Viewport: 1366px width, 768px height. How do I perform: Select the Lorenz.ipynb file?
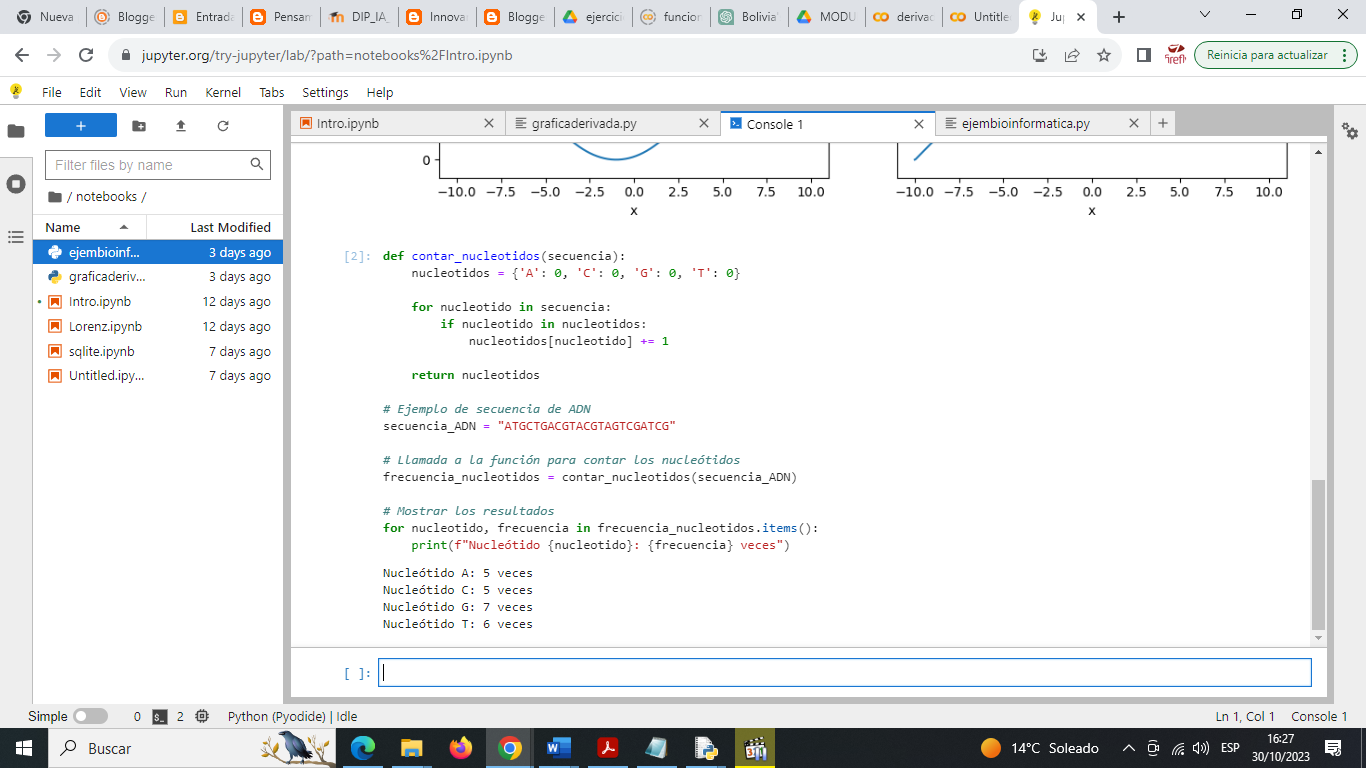(x=158, y=327)
